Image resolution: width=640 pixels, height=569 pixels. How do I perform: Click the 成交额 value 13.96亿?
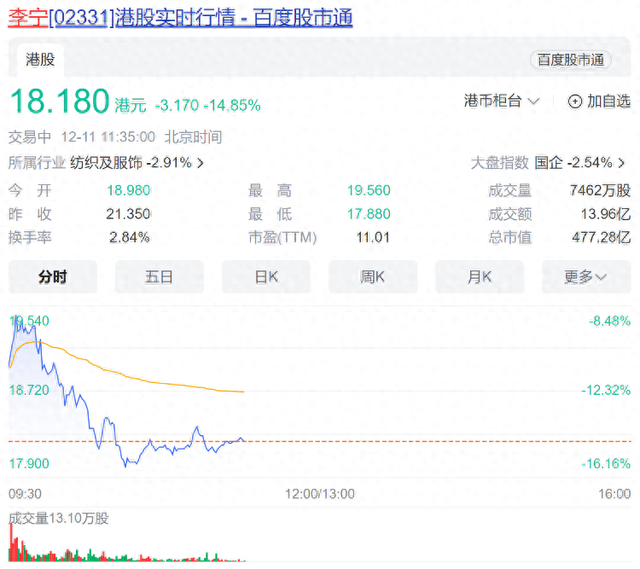(606, 214)
